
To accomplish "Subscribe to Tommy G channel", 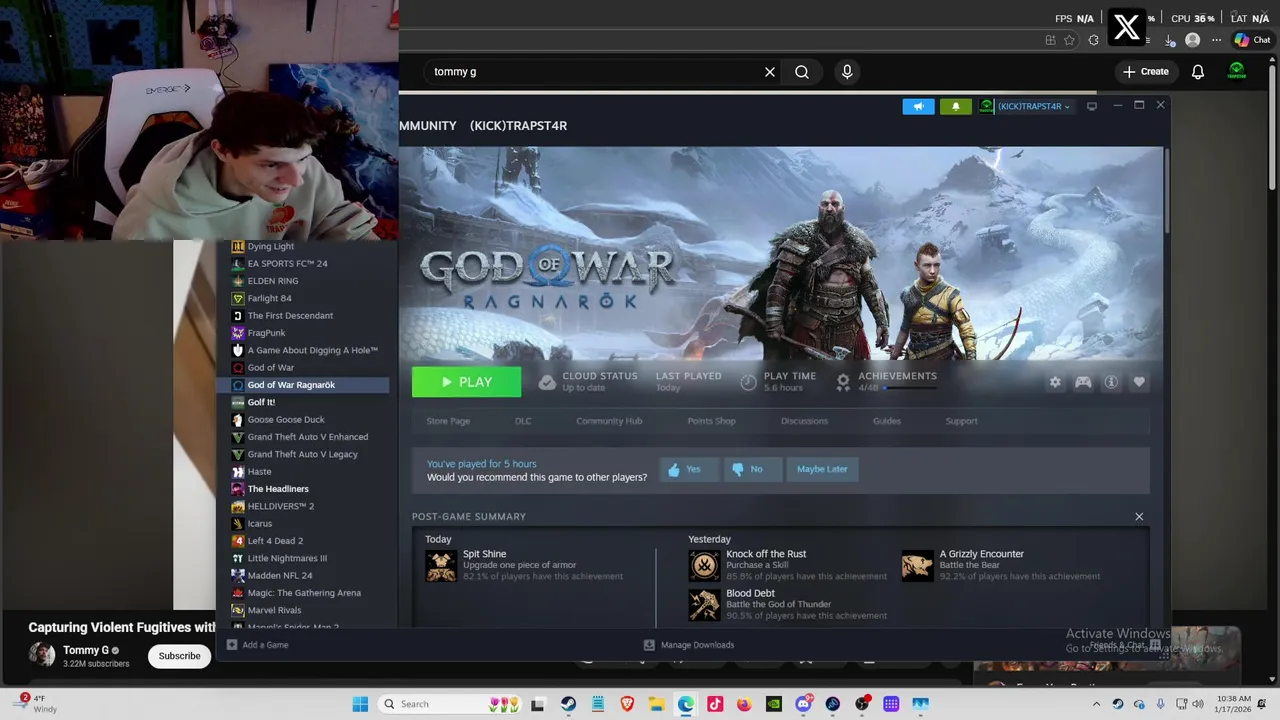I will tap(180, 656).
